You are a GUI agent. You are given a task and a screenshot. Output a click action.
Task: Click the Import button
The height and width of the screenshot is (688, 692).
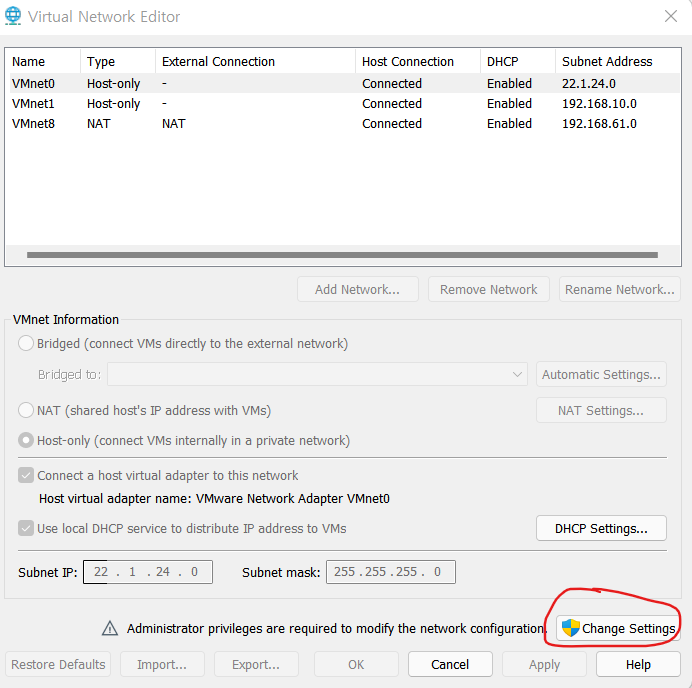click(162, 664)
